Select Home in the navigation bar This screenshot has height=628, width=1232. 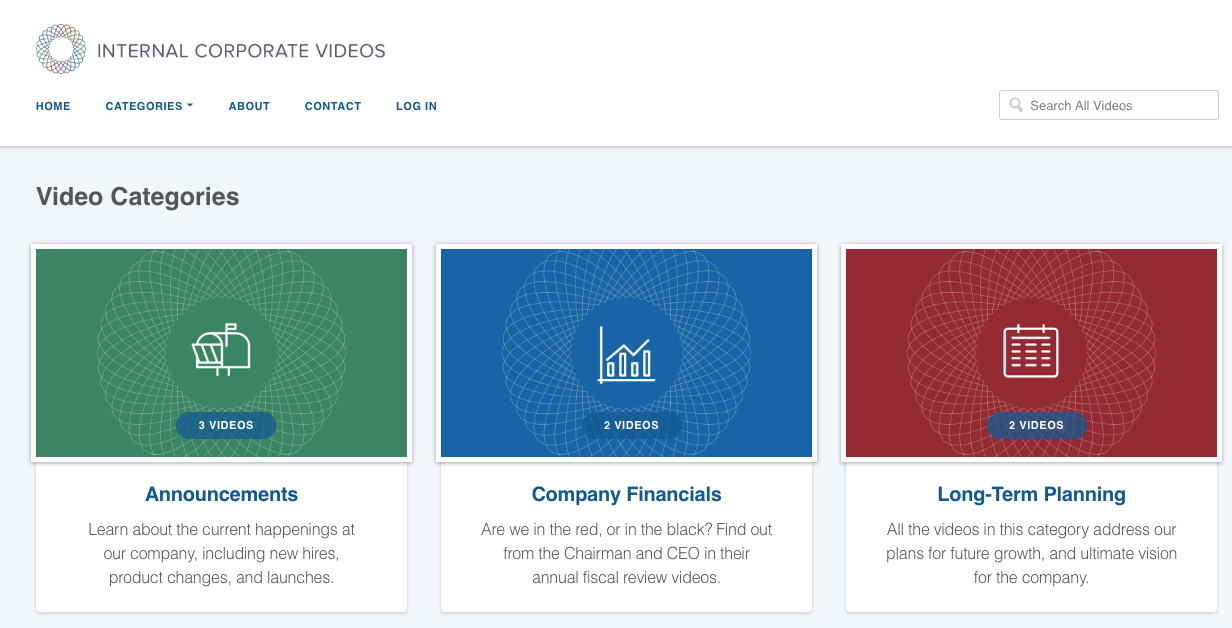53,106
